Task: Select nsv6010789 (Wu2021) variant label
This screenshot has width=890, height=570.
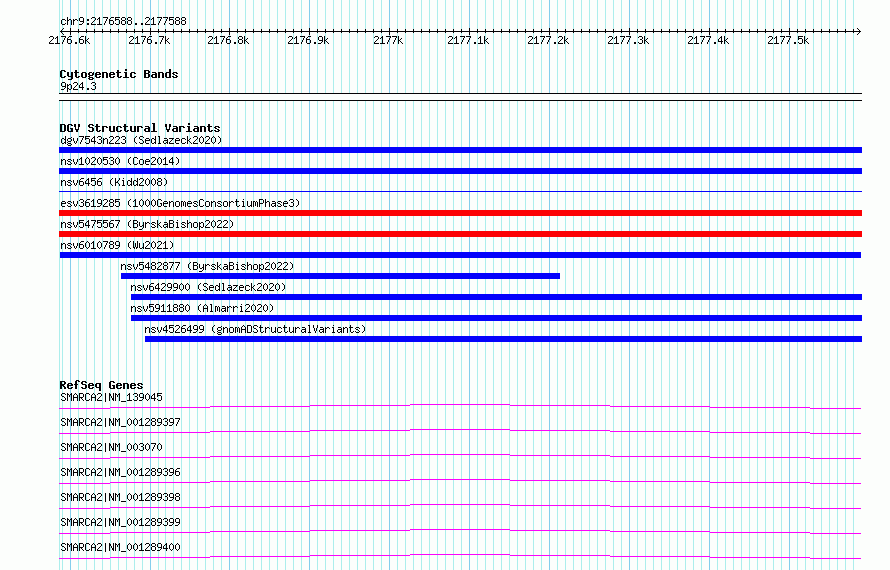Action: (117, 245)
